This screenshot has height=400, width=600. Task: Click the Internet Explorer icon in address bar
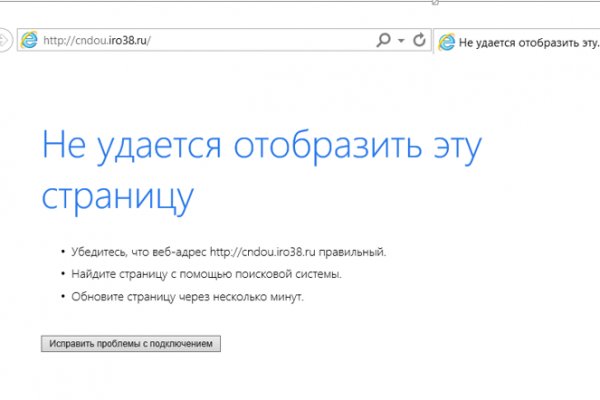click(x=29, y=41)
